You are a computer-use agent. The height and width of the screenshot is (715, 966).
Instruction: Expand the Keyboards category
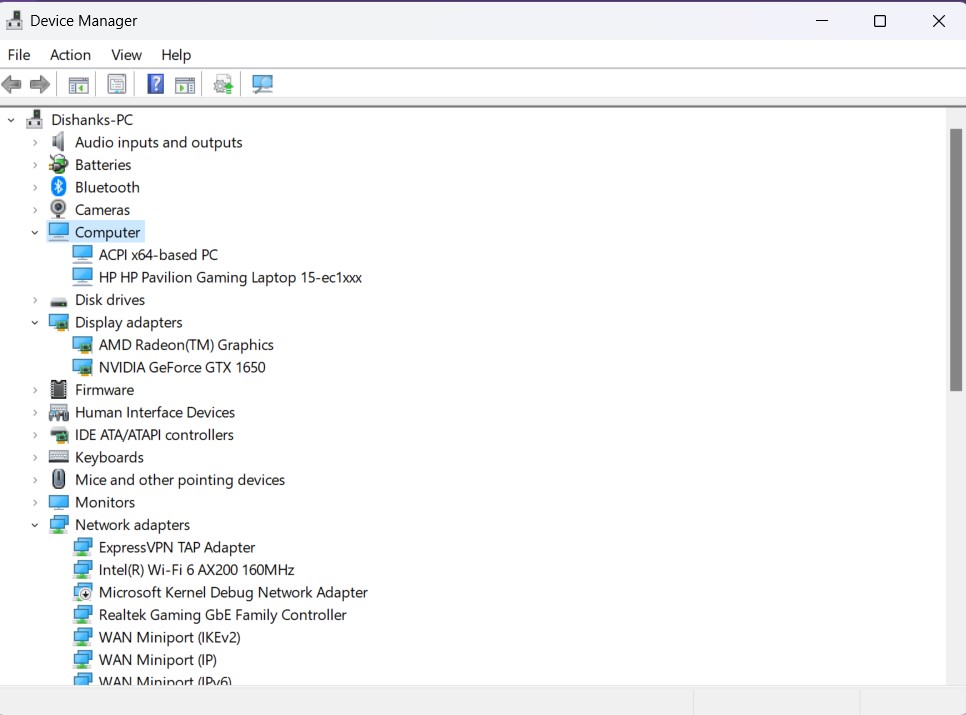[33, 457]
